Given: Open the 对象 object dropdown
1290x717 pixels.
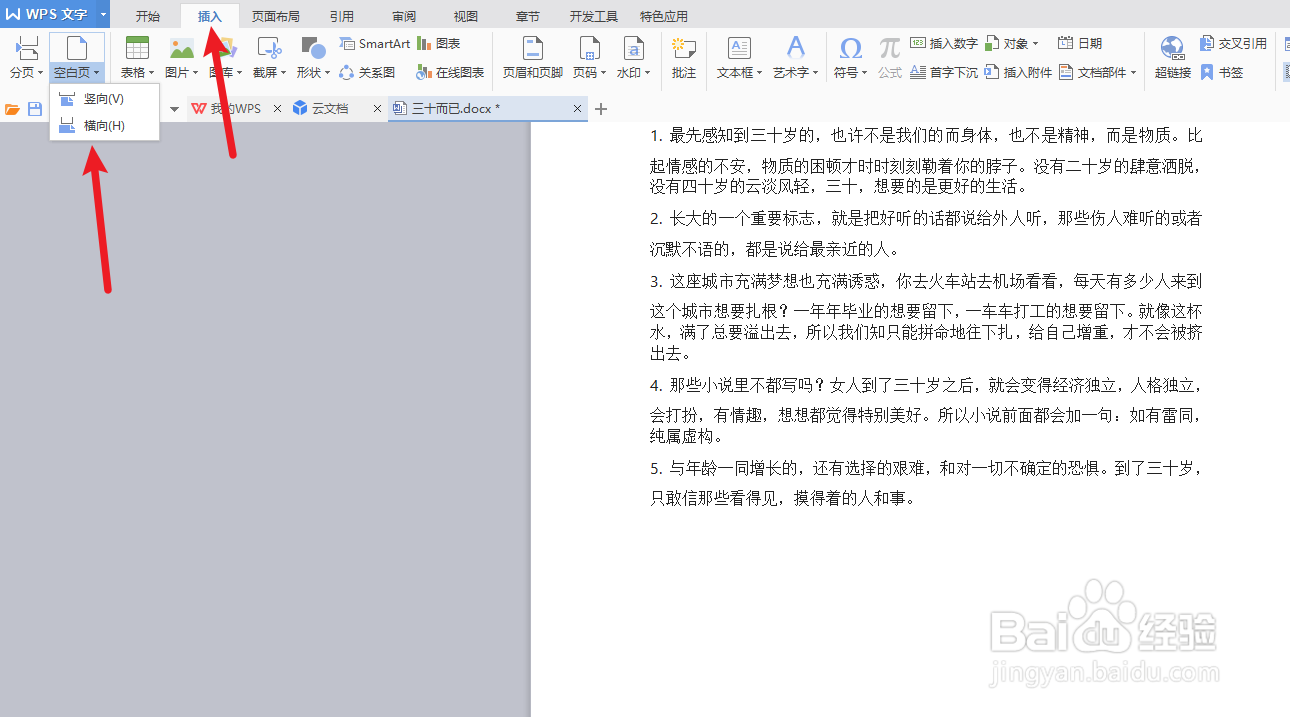Looking at the screenshot, I should pos(1012,44).
